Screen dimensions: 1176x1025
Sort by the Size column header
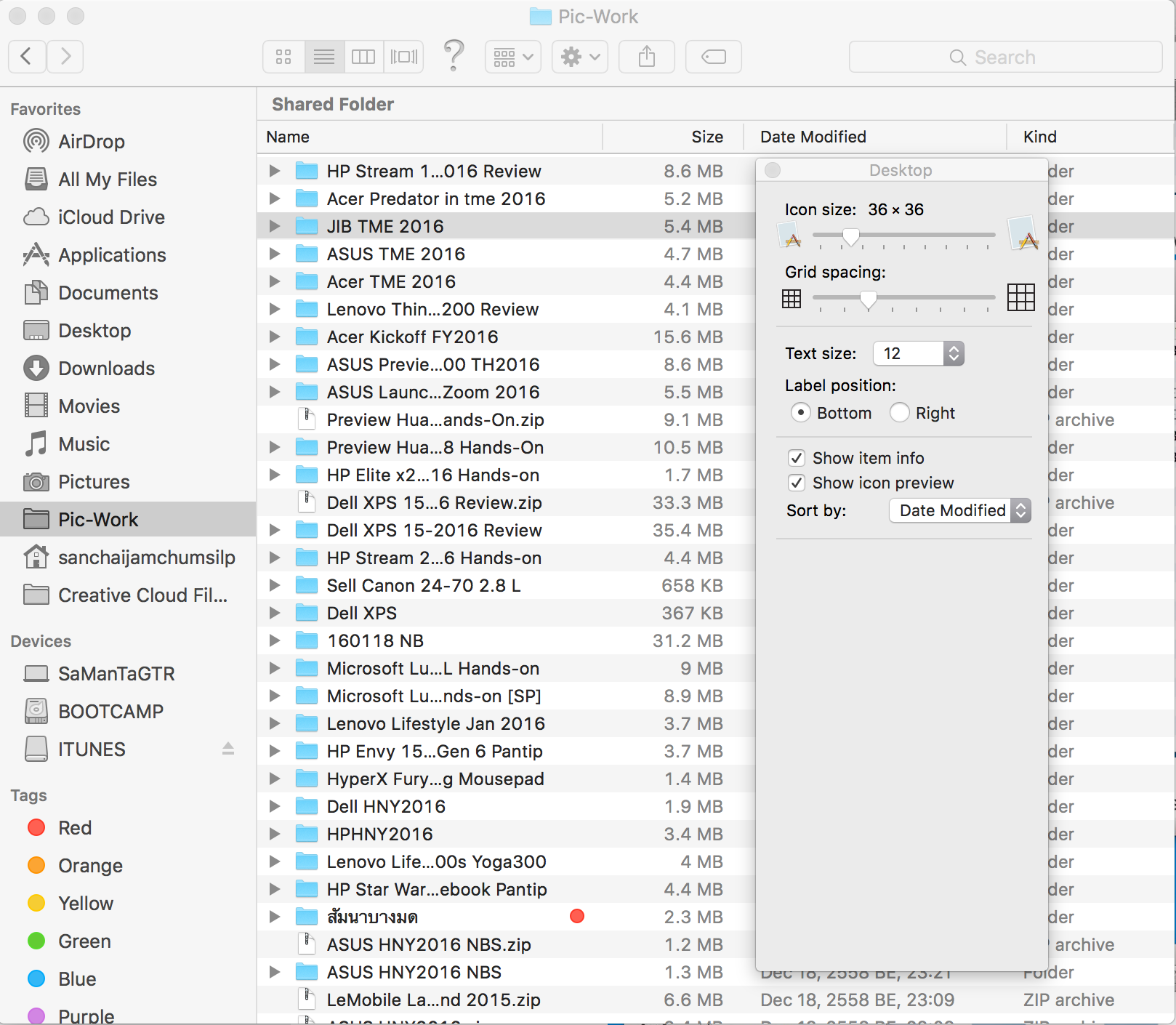click(673, 137)
